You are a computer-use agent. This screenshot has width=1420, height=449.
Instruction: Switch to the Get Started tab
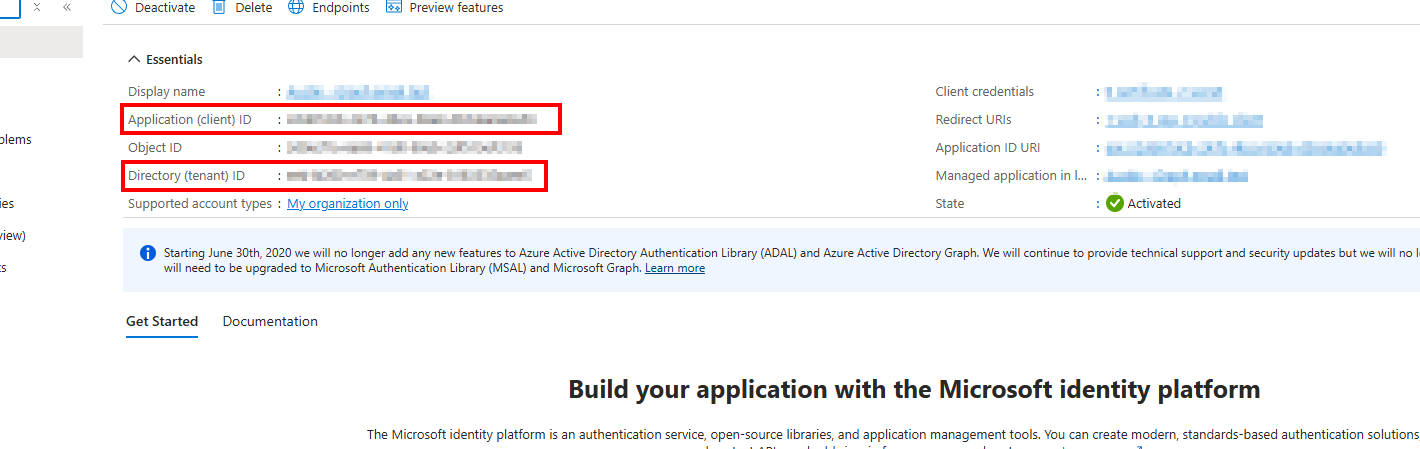(162, 322)
